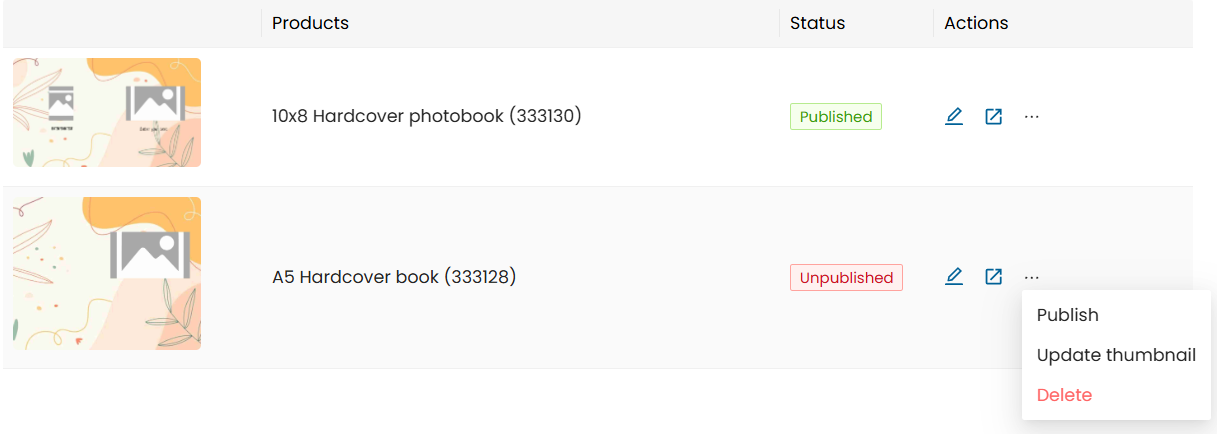Open more options for 10x8 Hardcover photobook

[1032, 117]
